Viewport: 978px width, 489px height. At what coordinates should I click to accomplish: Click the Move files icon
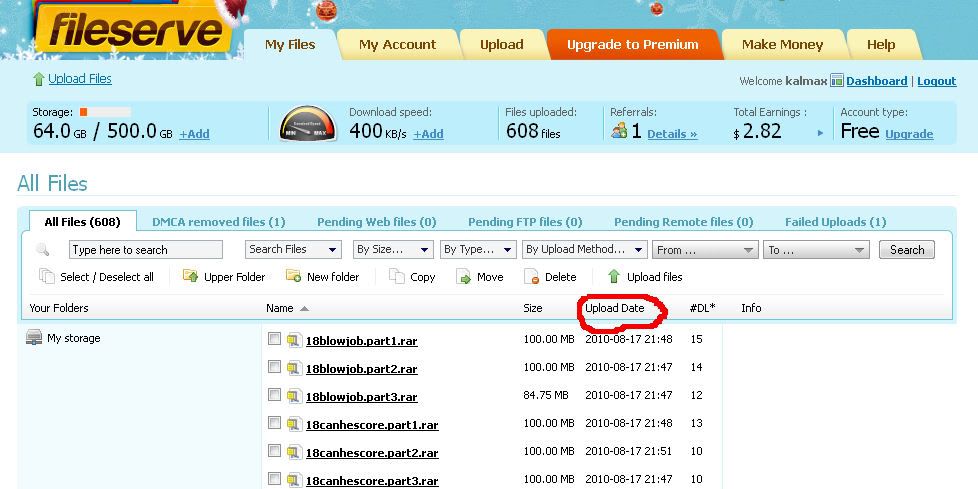[464, 277]
